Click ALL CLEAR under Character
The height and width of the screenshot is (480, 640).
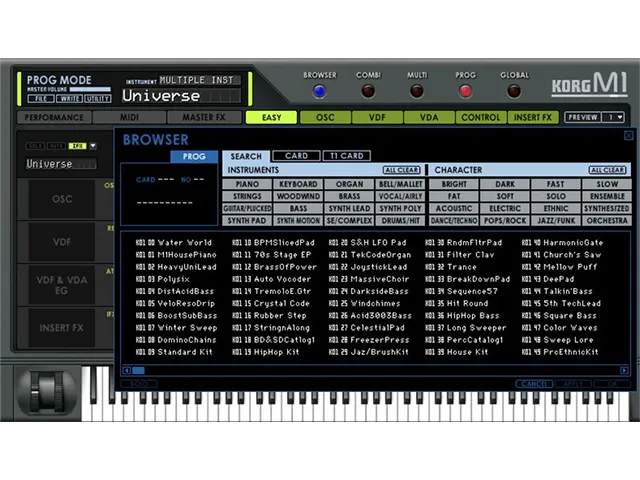(607, 170)
